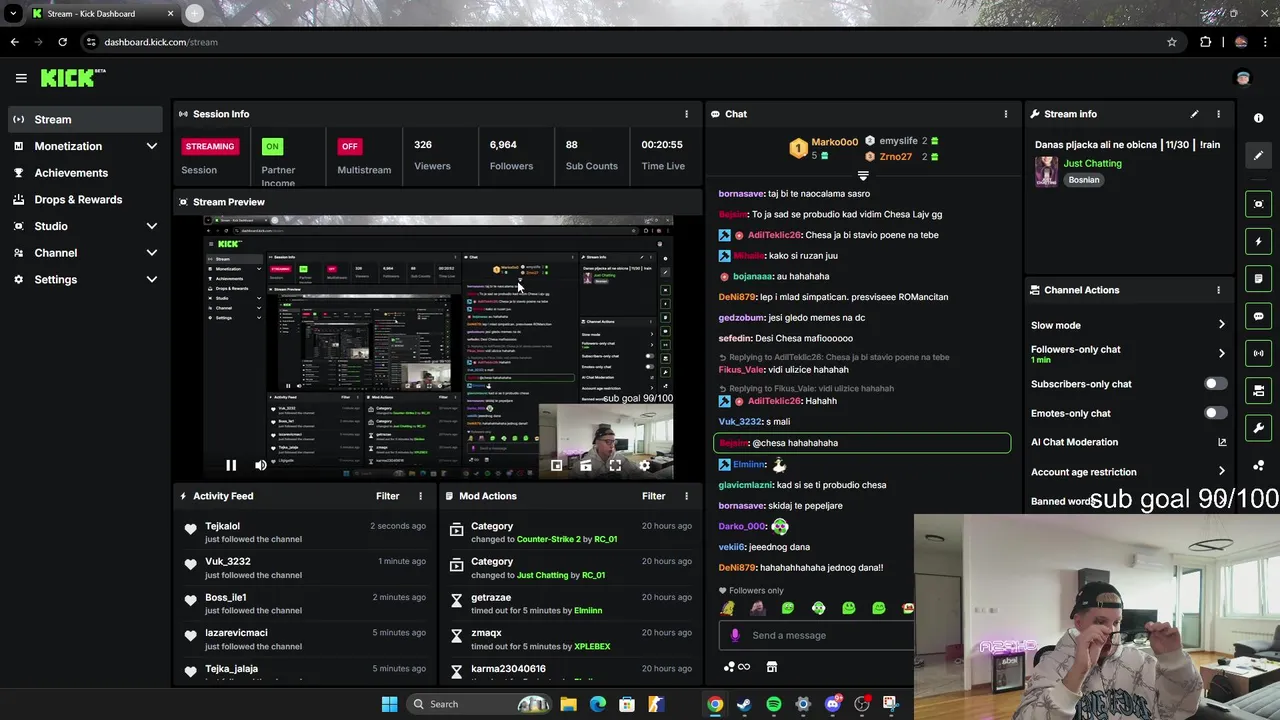Select the Kick Dashboard browser tab

pos(102,14)
